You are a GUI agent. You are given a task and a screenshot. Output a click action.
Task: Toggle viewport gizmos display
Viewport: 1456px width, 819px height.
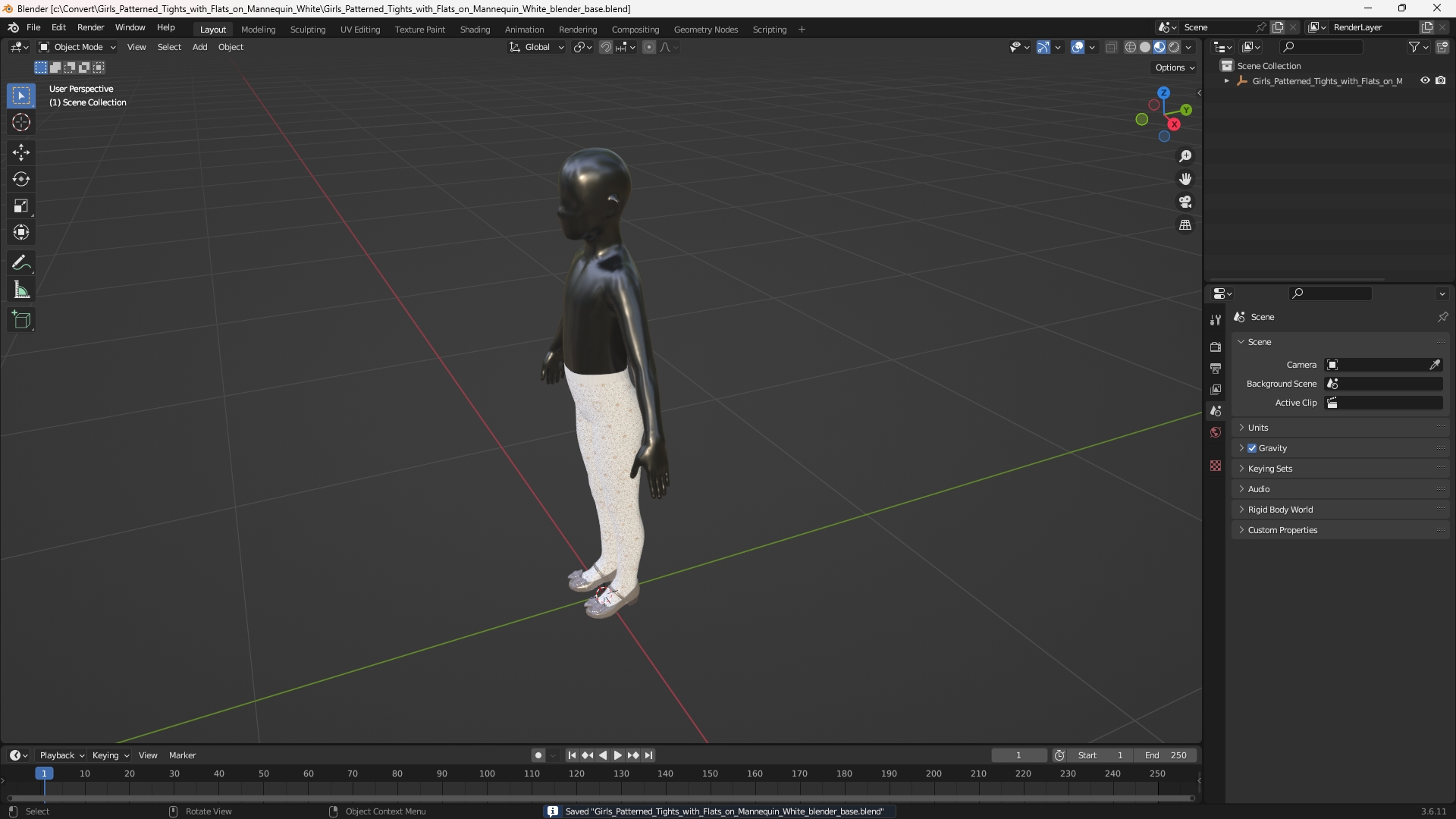pyautogui.click(x=1043, y=47)
